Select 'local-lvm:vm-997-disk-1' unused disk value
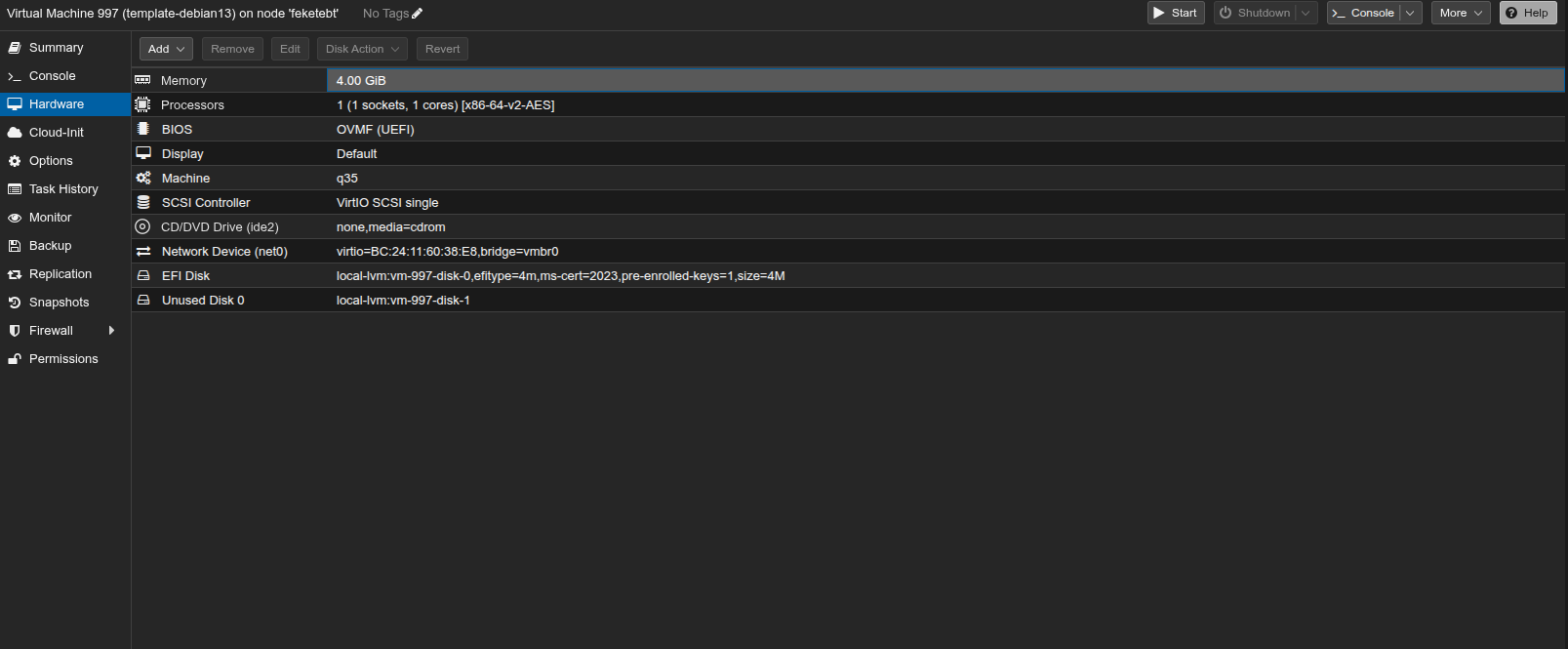The width and height of the screenshot is (1568, 649). coord(403,300)
